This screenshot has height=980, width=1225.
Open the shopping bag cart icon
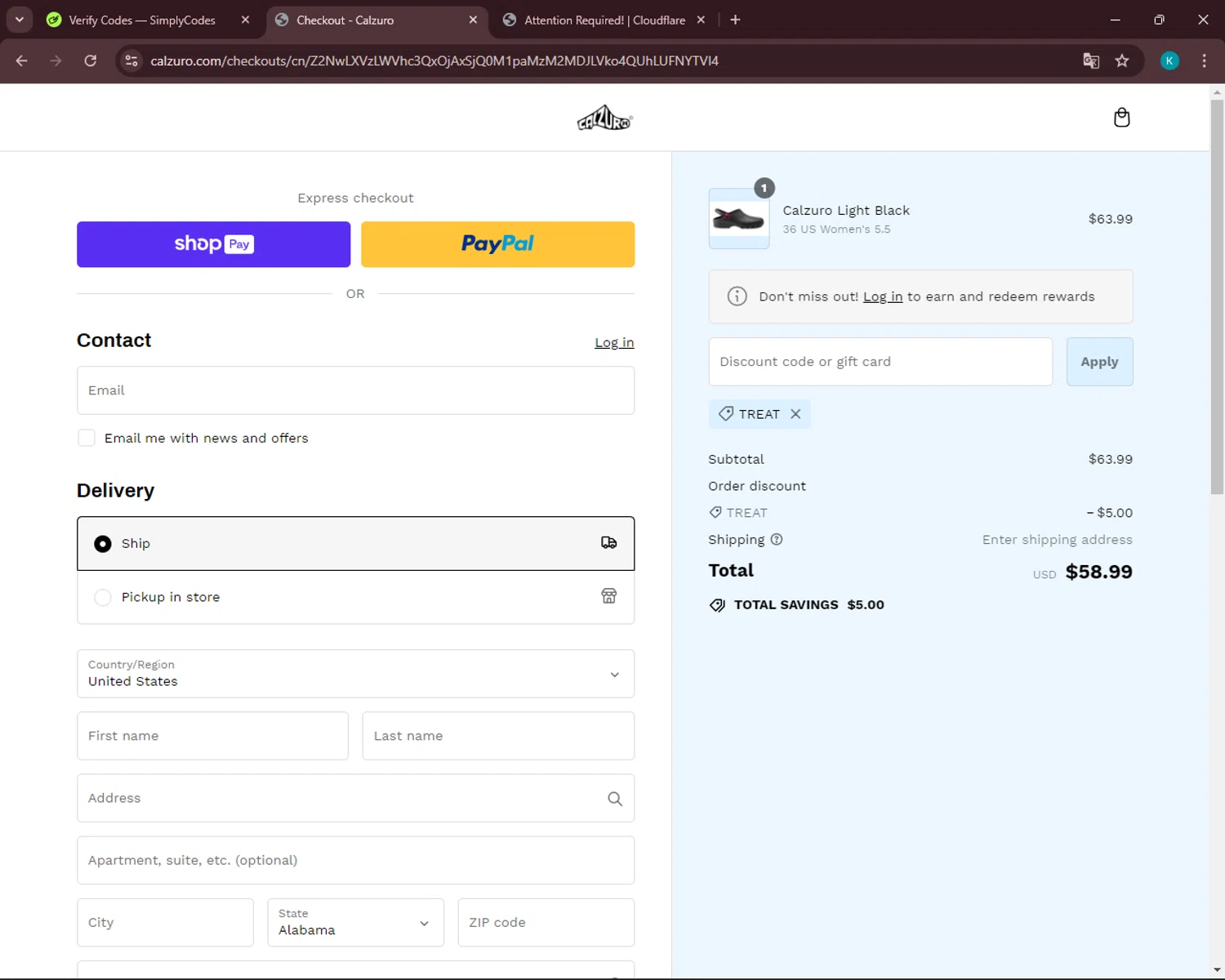pyautogui.click(x=1121, y=118)
